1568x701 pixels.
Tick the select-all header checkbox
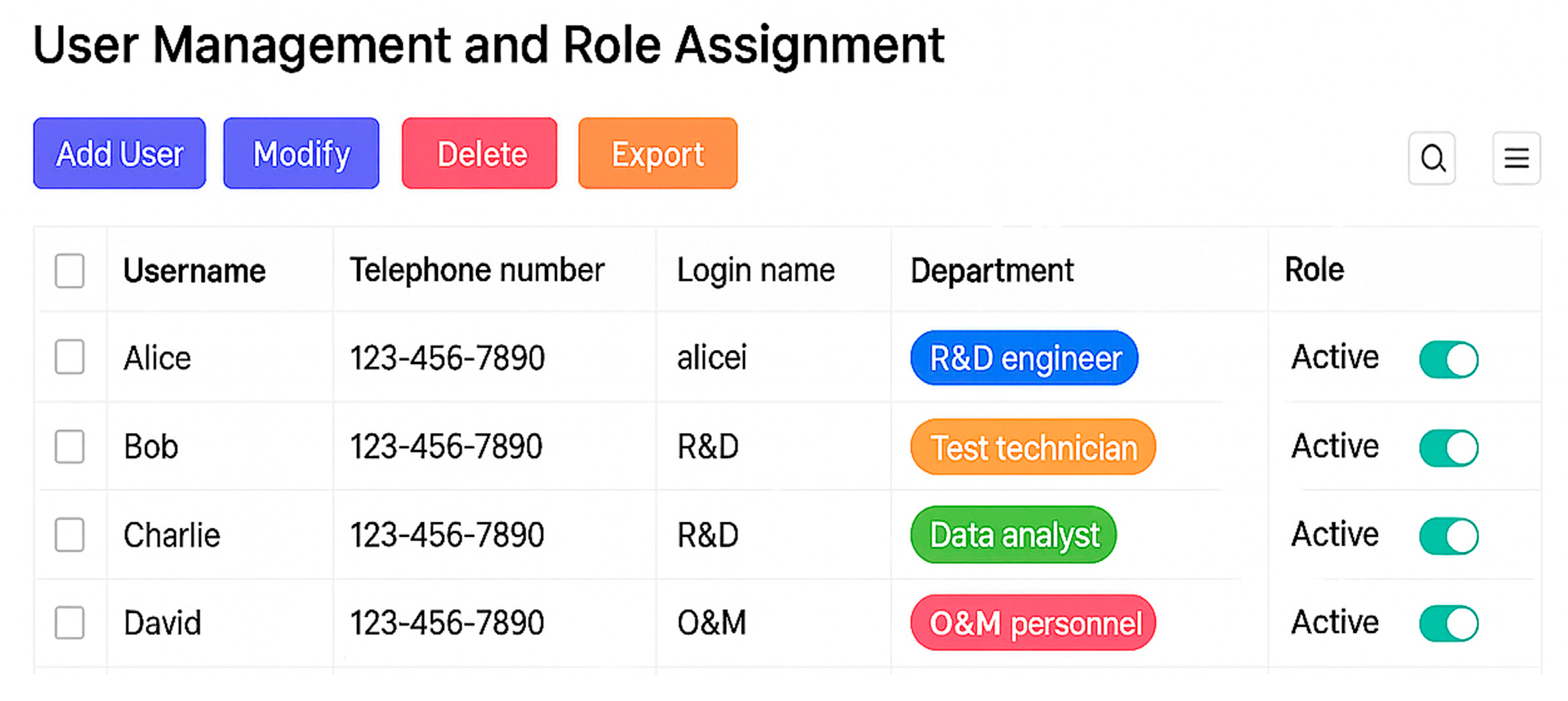coord(70,271)
